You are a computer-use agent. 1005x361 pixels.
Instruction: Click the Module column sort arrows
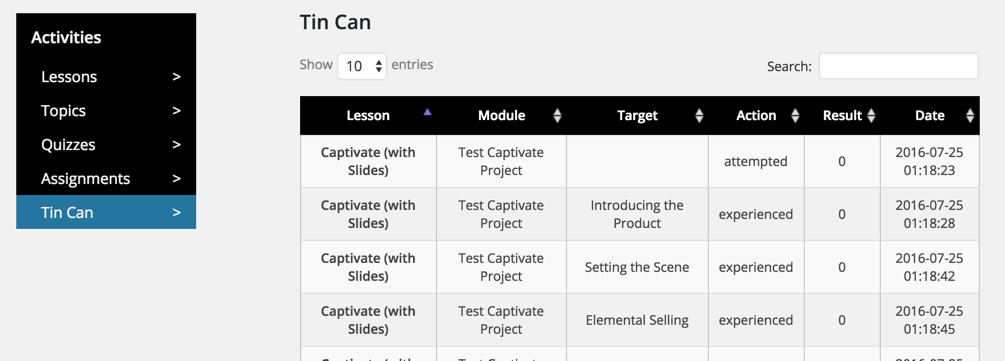[558, 115]
